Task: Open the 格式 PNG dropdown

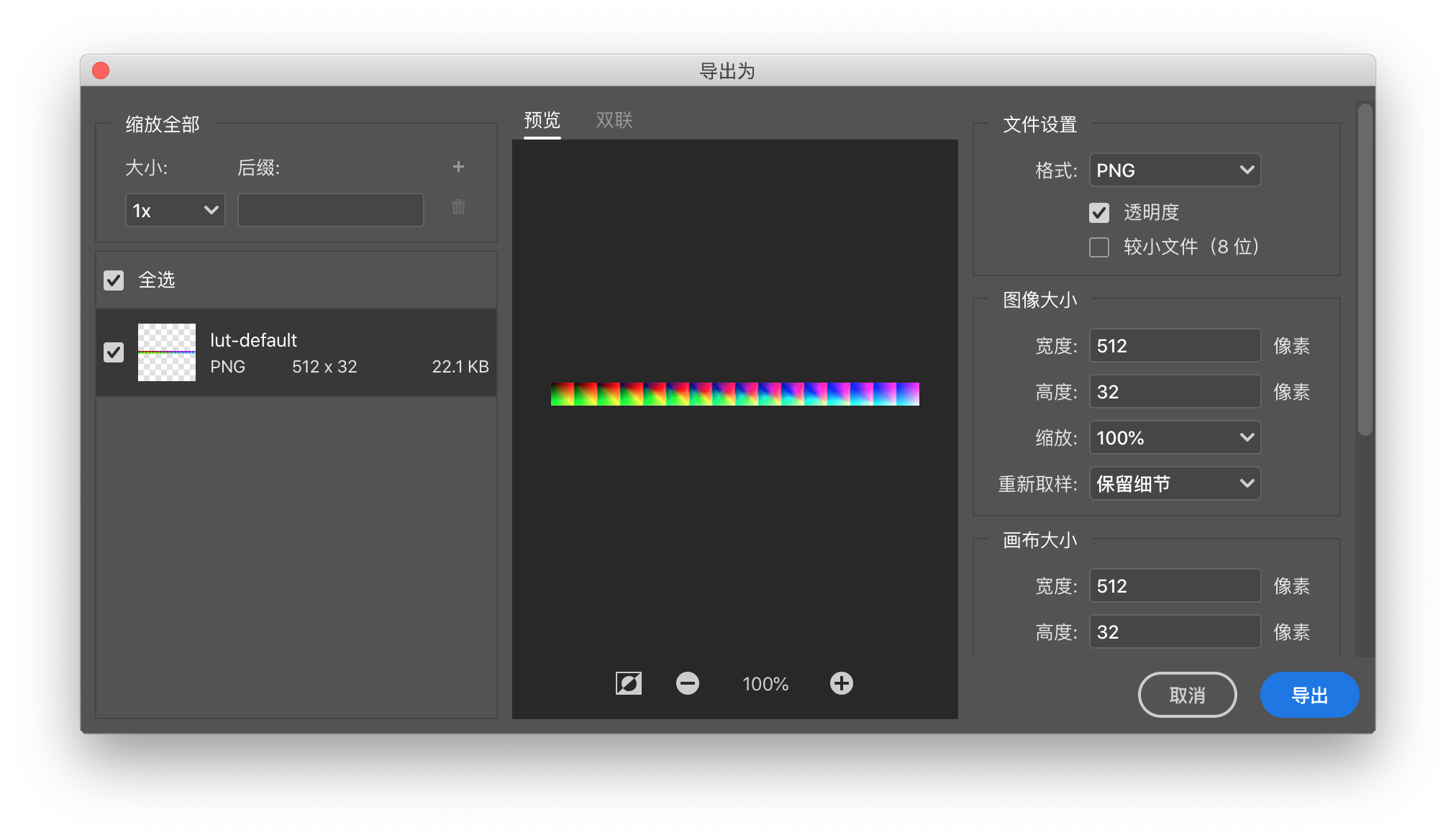Action: click(1175, 170)
